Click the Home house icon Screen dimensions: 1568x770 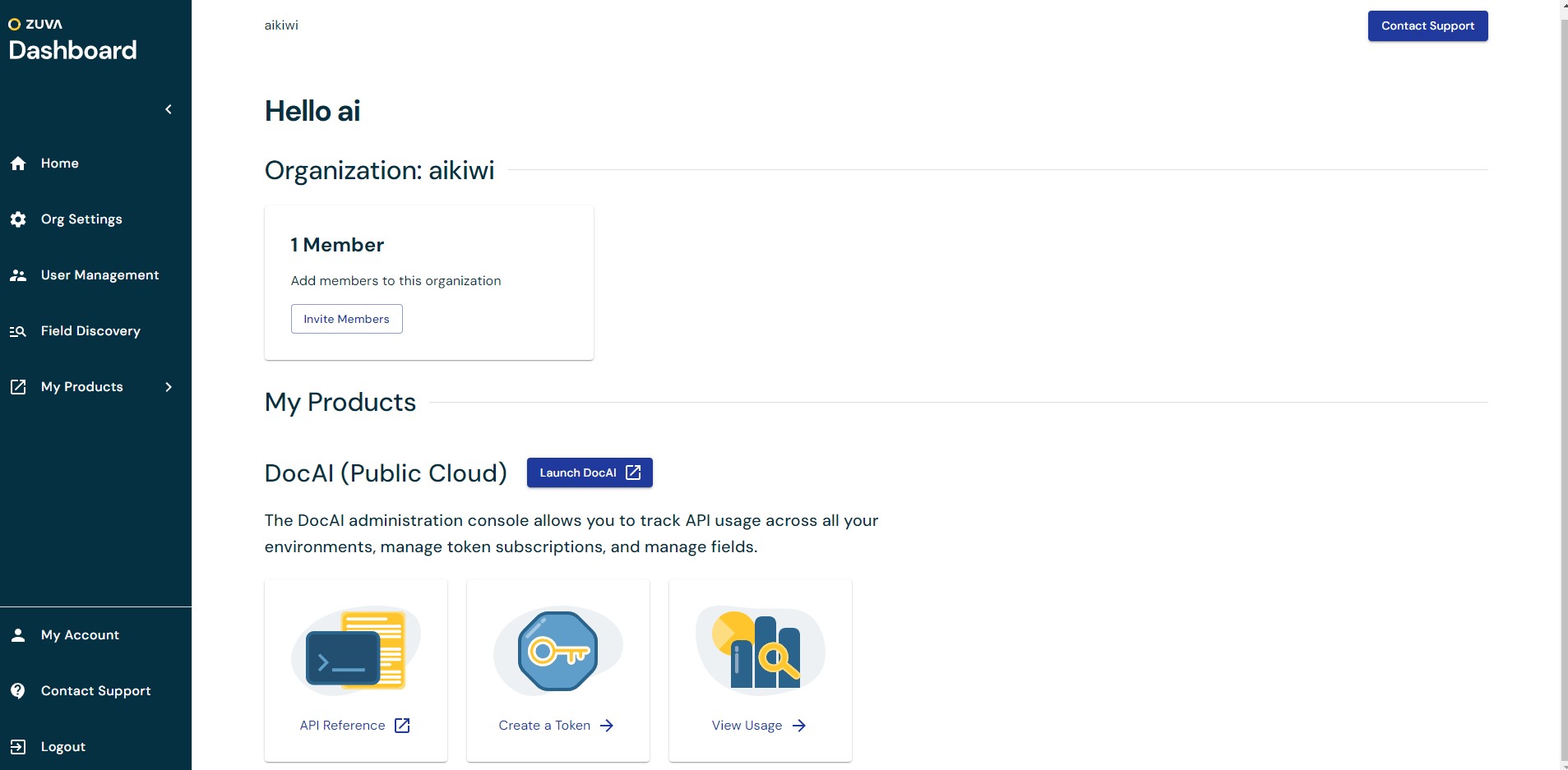[18, 164]
